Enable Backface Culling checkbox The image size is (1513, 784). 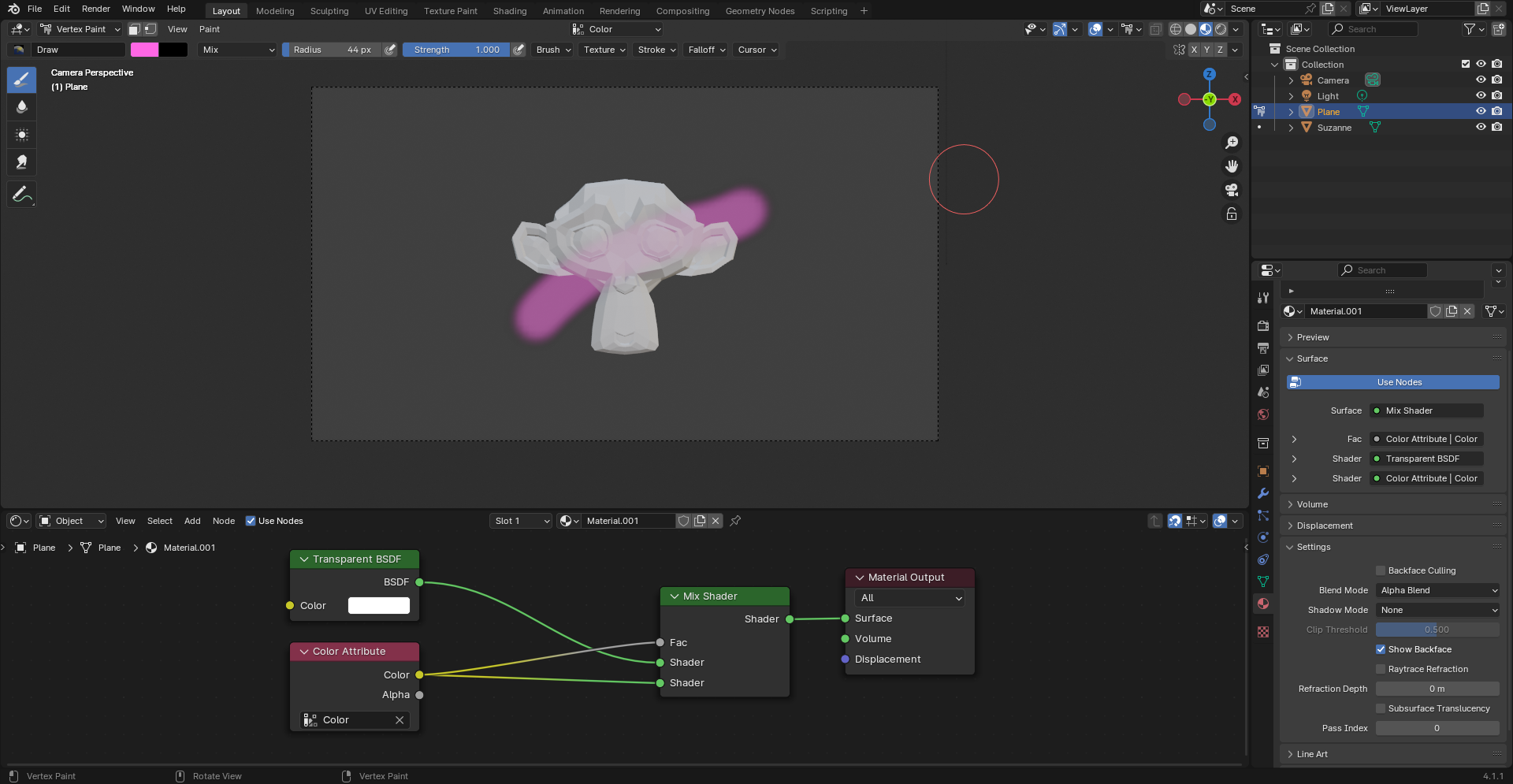[x=1381, y=570]
